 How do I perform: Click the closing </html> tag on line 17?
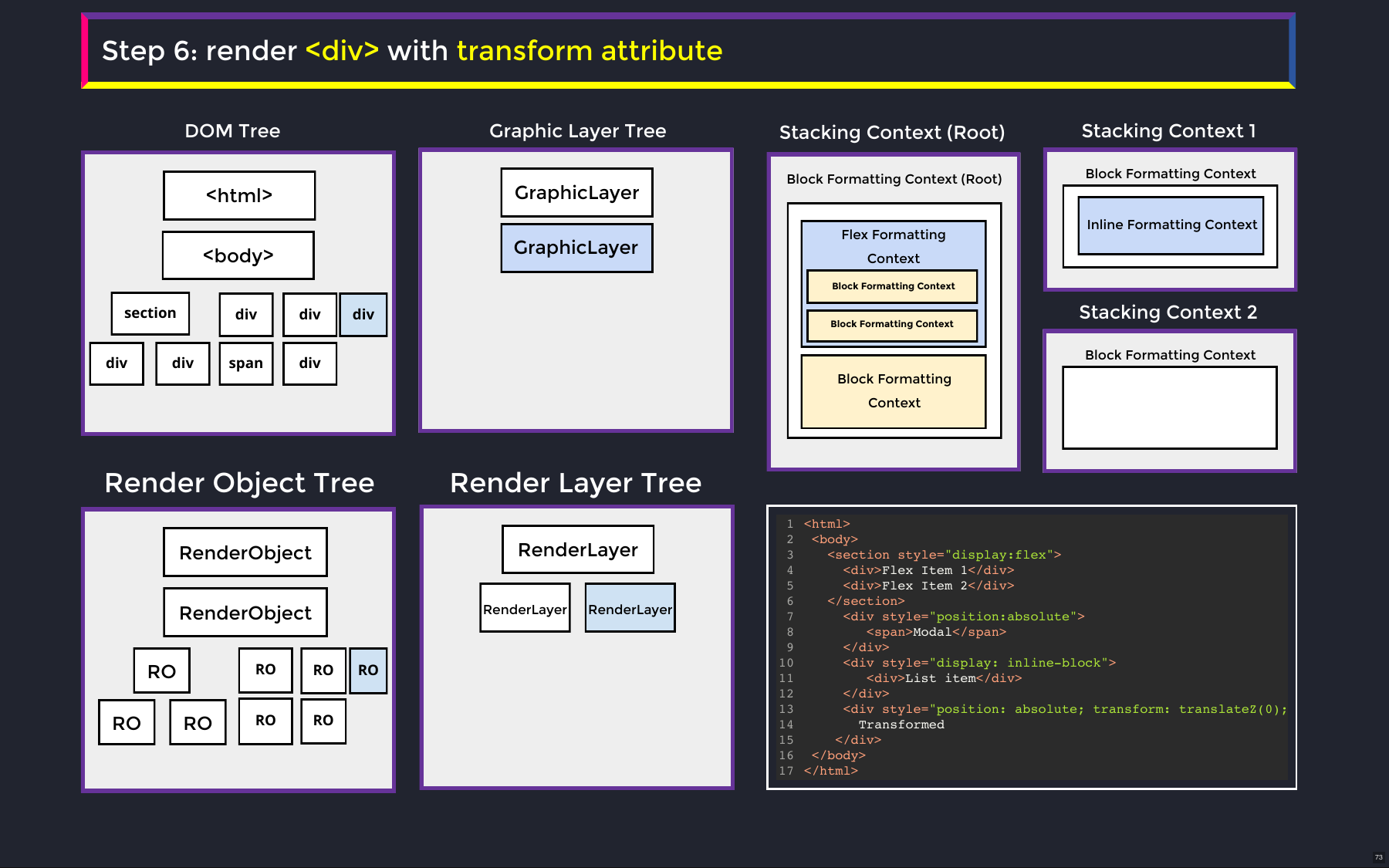[831, 771]
